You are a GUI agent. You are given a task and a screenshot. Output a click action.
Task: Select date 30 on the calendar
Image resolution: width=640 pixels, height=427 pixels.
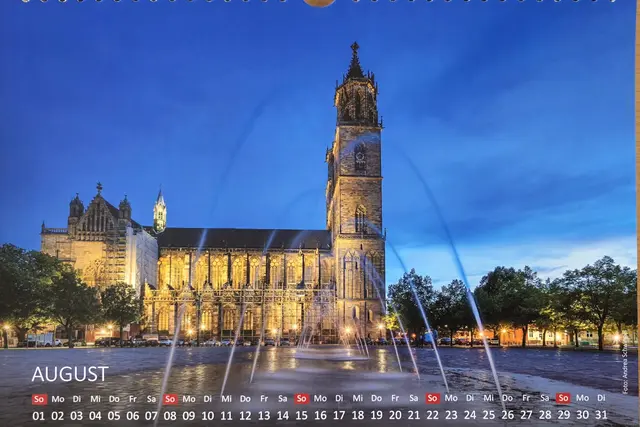click(x=582, y=415)
